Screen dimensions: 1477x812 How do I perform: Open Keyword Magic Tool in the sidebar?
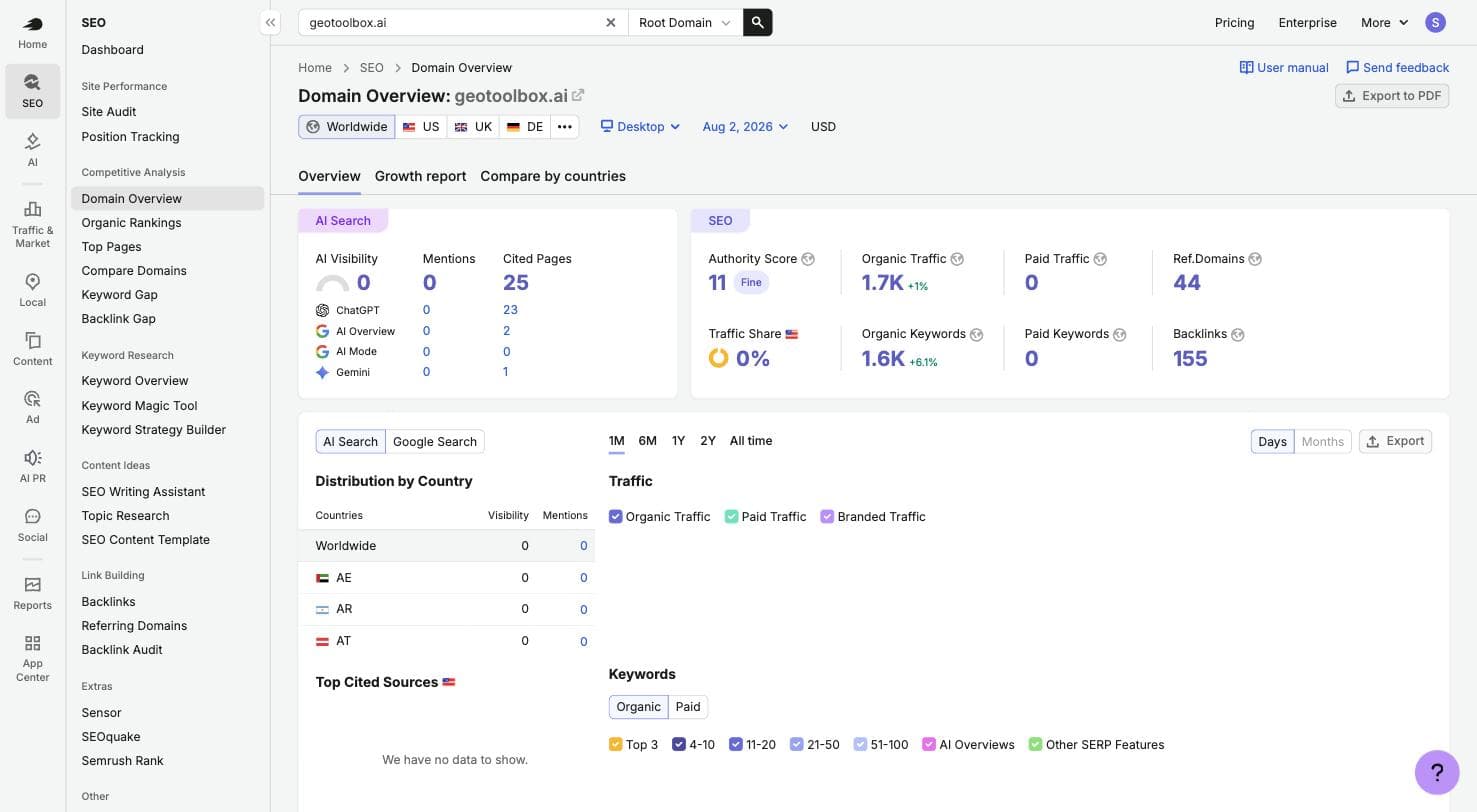[139, 405]
